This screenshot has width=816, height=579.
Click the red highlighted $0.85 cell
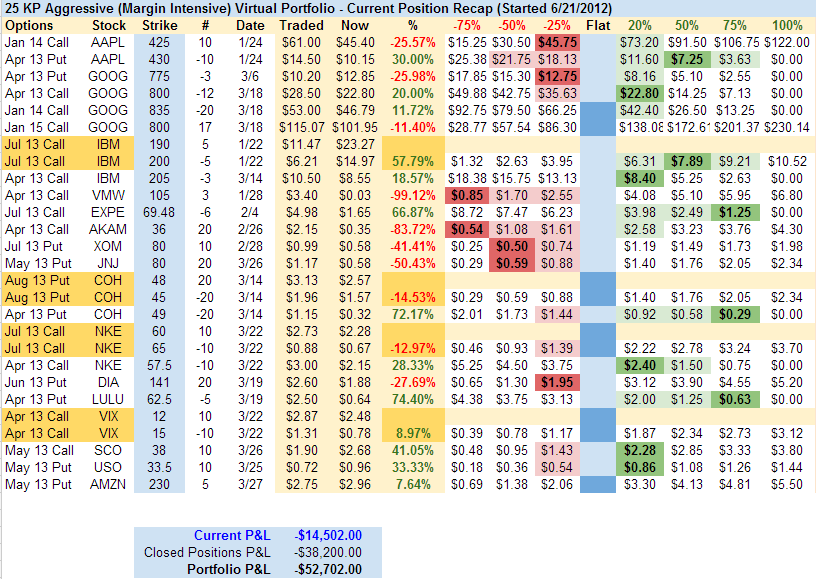(x=463, y=195)
